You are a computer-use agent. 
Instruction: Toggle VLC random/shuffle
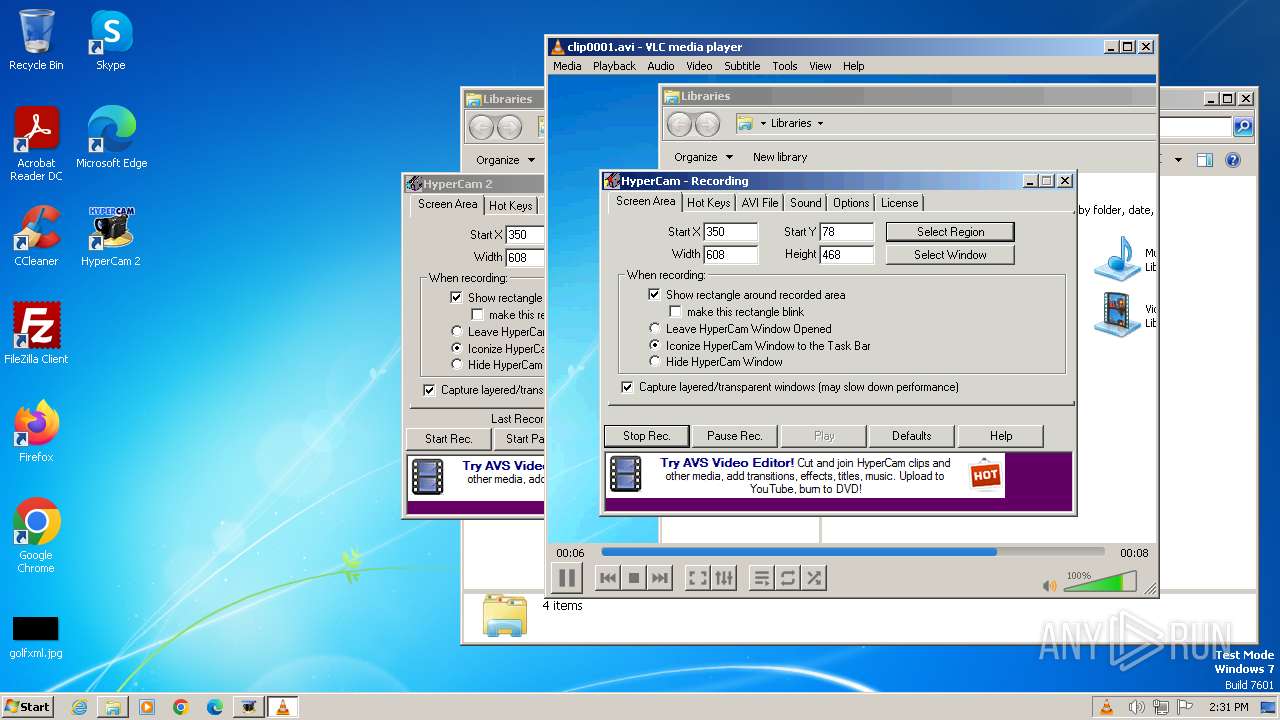click(x=814, y=578)
